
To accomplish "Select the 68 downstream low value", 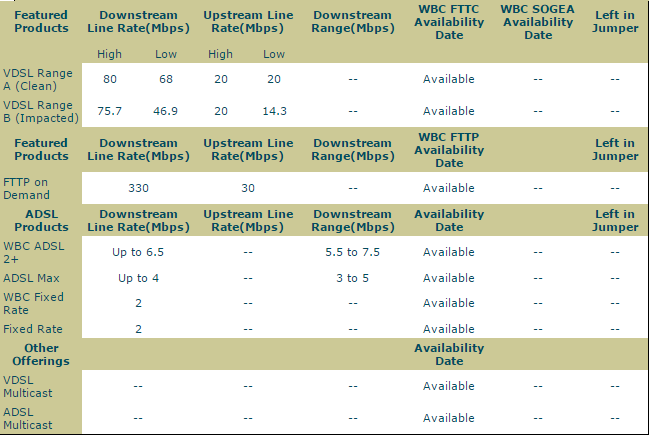I will 166,79.
